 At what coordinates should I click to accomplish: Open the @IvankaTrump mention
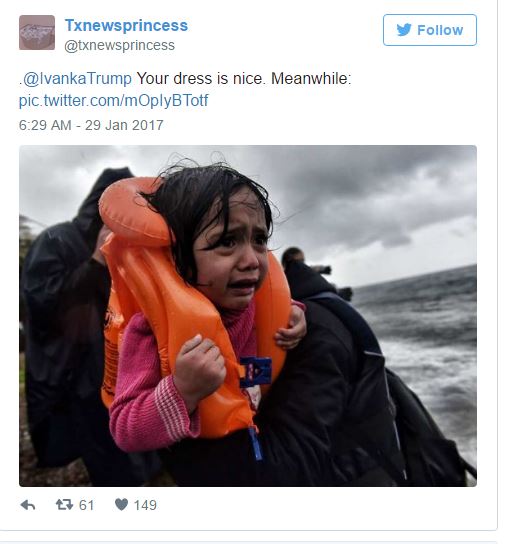[x=78, y=78]
